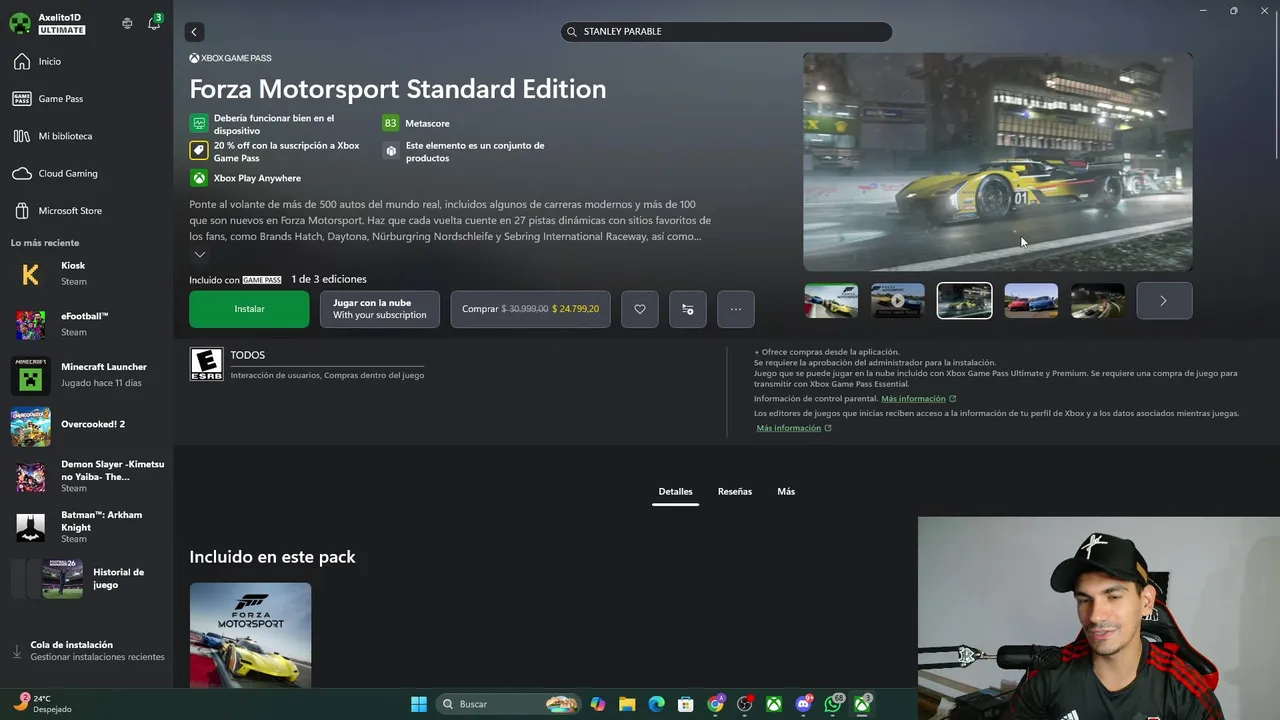Select the highlighted yellow car thumbnail
The height and width of the screenshot is (720, 1280).
tap(964, 301)
